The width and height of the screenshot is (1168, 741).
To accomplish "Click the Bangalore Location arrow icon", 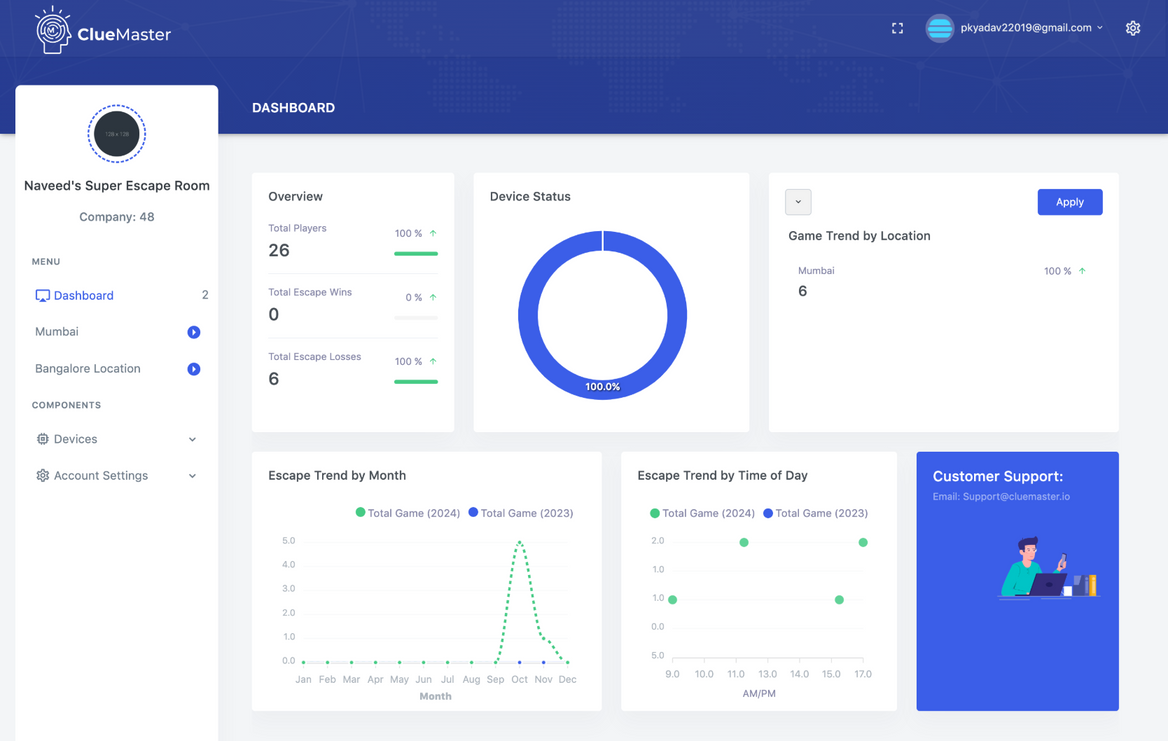I will (x=194, y=369).
